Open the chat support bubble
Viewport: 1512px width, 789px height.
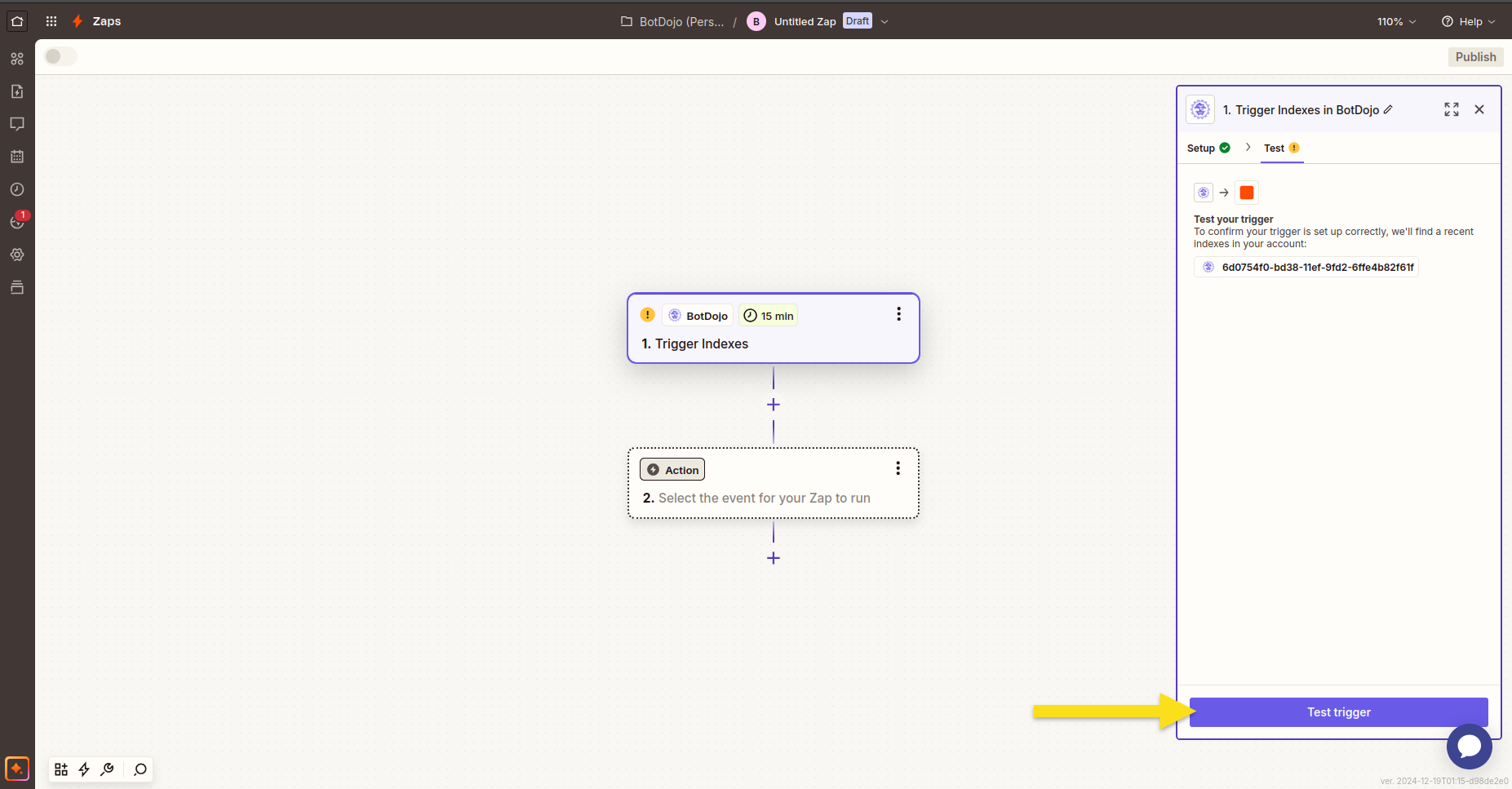[1470, 747]
